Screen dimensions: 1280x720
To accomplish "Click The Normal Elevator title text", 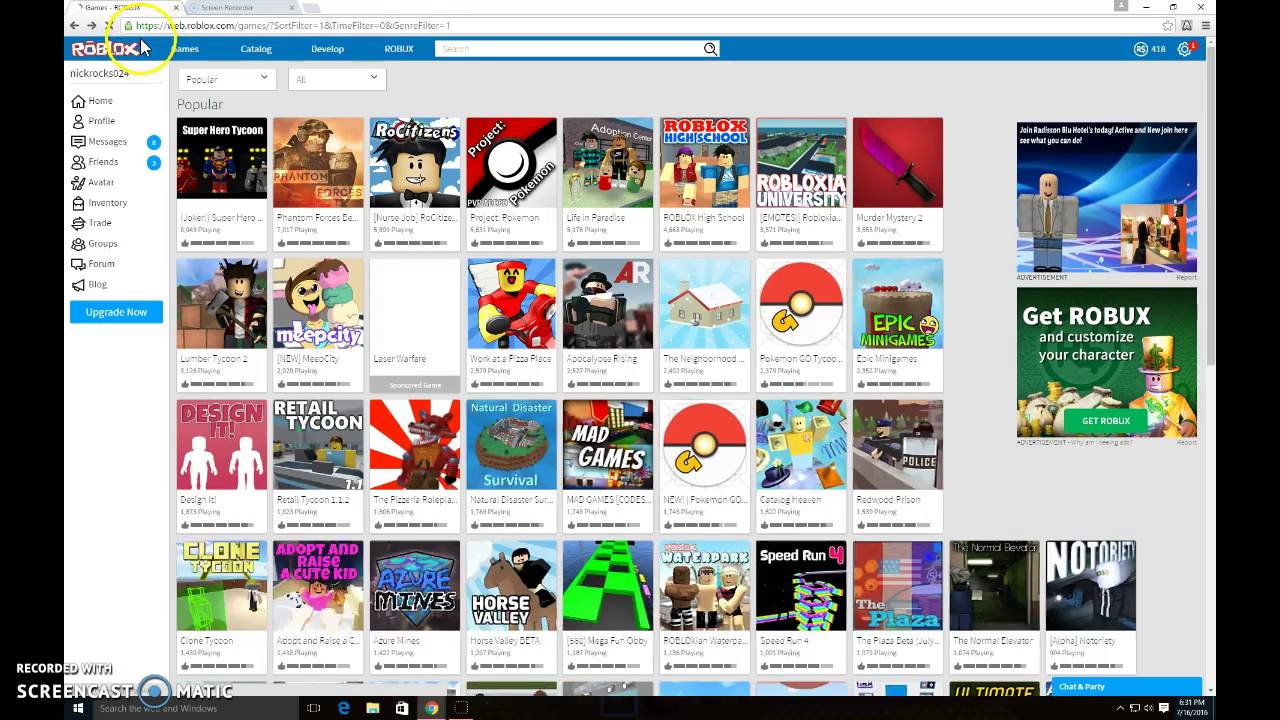I will pos(992,640).
